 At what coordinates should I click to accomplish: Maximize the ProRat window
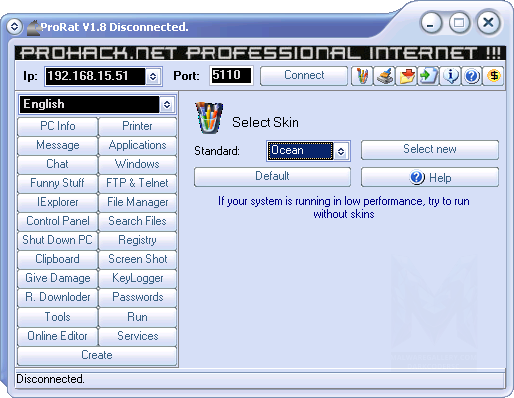(459, 23)
